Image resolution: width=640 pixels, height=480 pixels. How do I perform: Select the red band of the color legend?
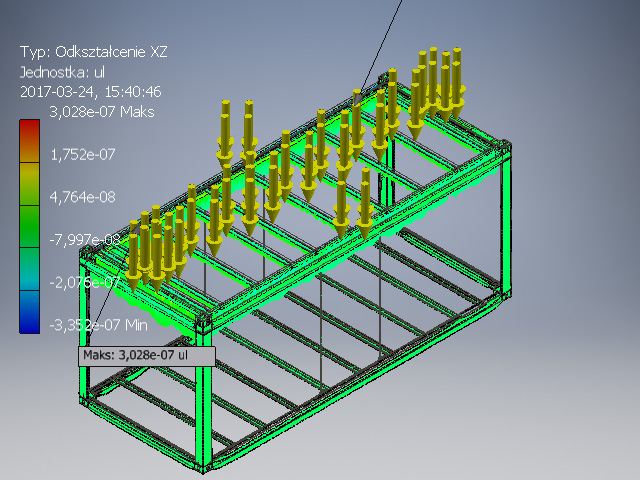click(30, 136)
